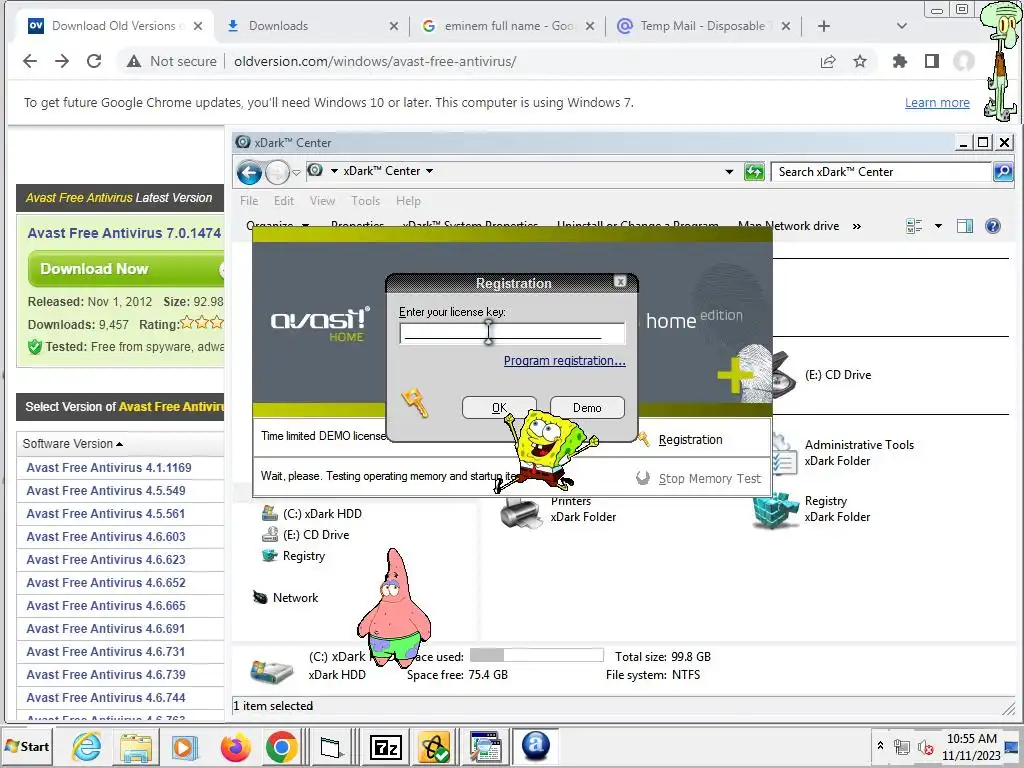Open the Tools menu in xDark Center
This screenshot has width=1024, height=768.
point(365,201)
